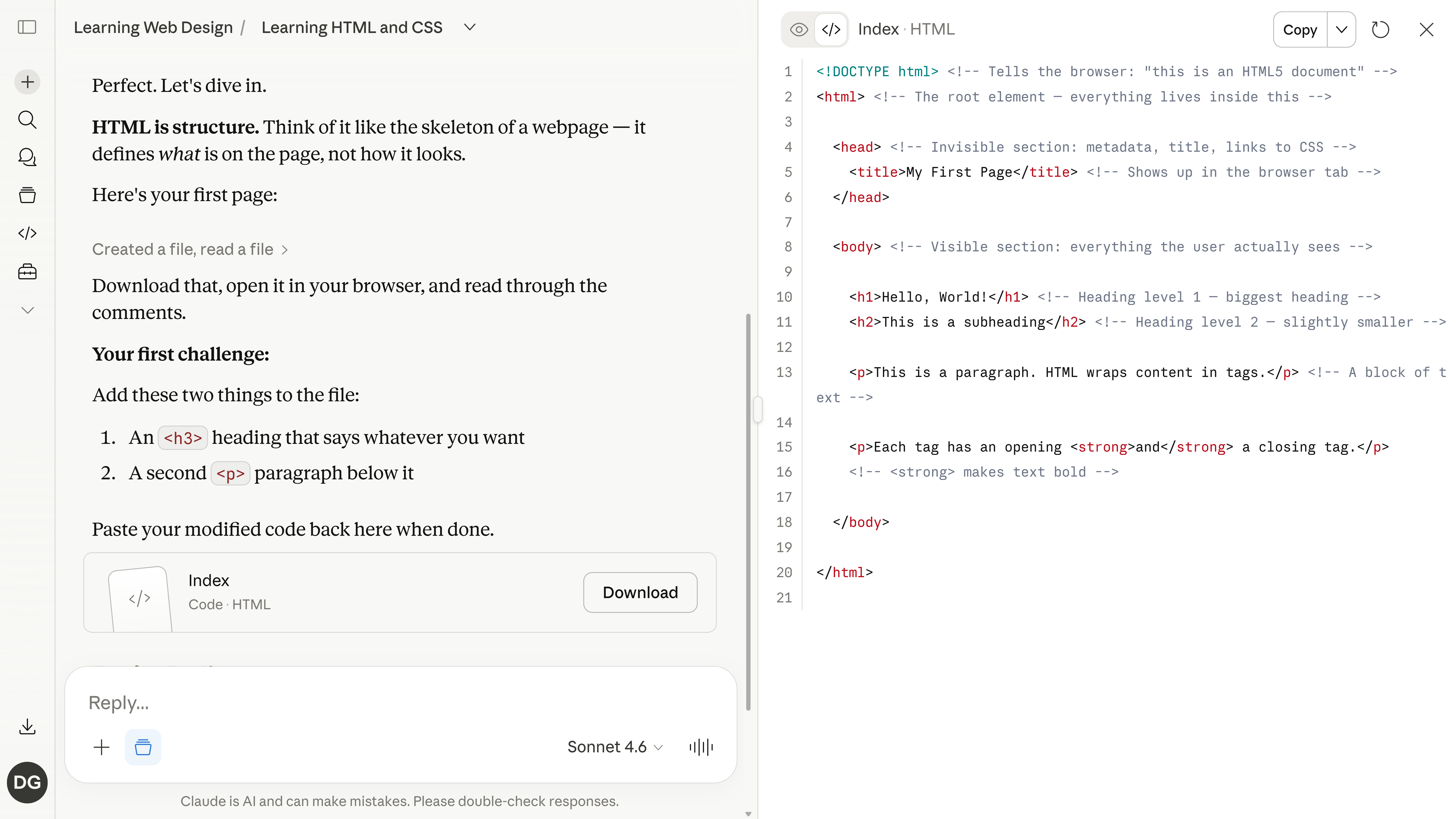This screenshot has width=1456, height=819.
Task: Click scroll-down arrow at chat bottom
Action: (748, 814)
